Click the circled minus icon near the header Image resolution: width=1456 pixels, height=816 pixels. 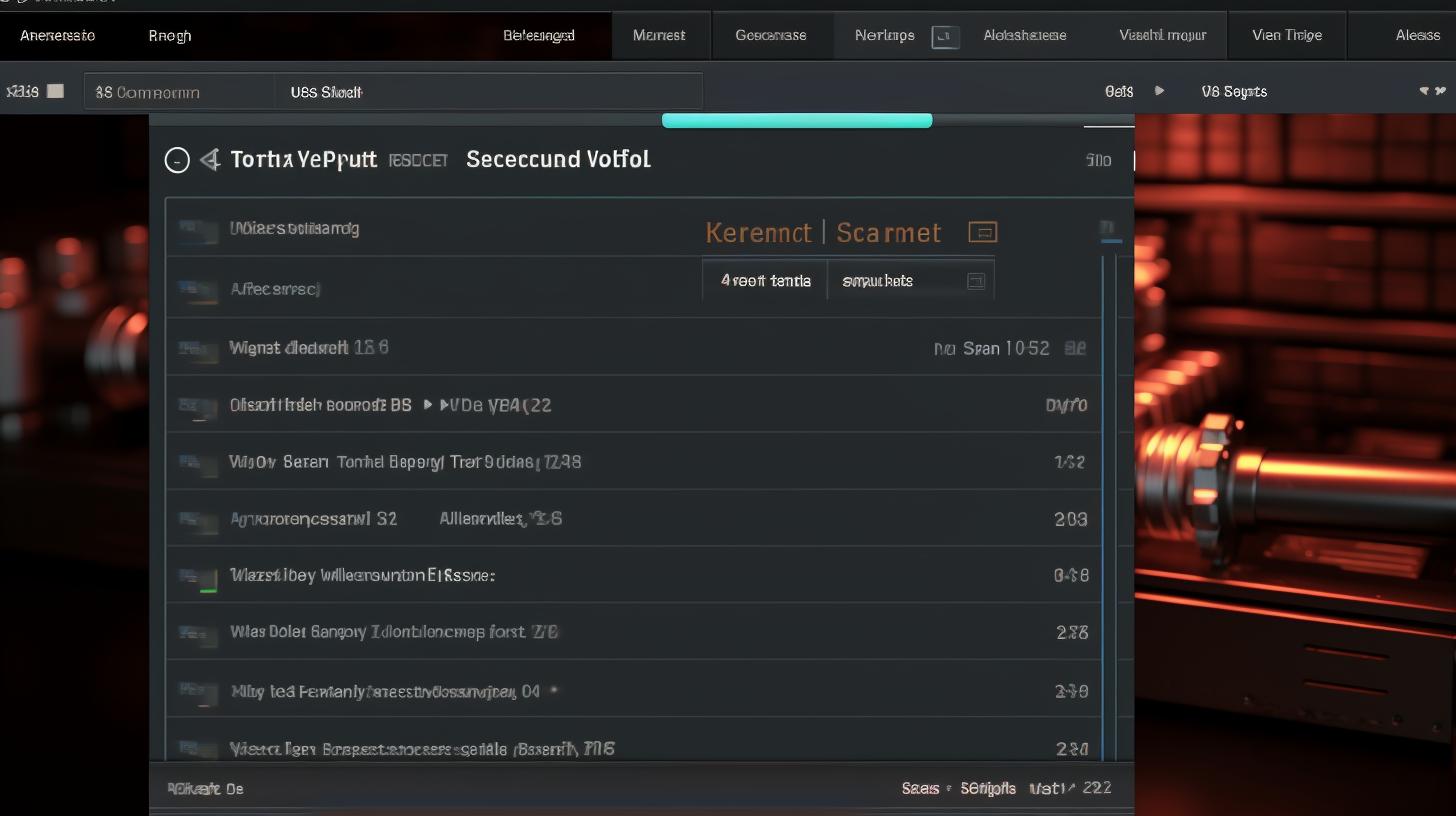pyautogui.click(x=177, y=159)
